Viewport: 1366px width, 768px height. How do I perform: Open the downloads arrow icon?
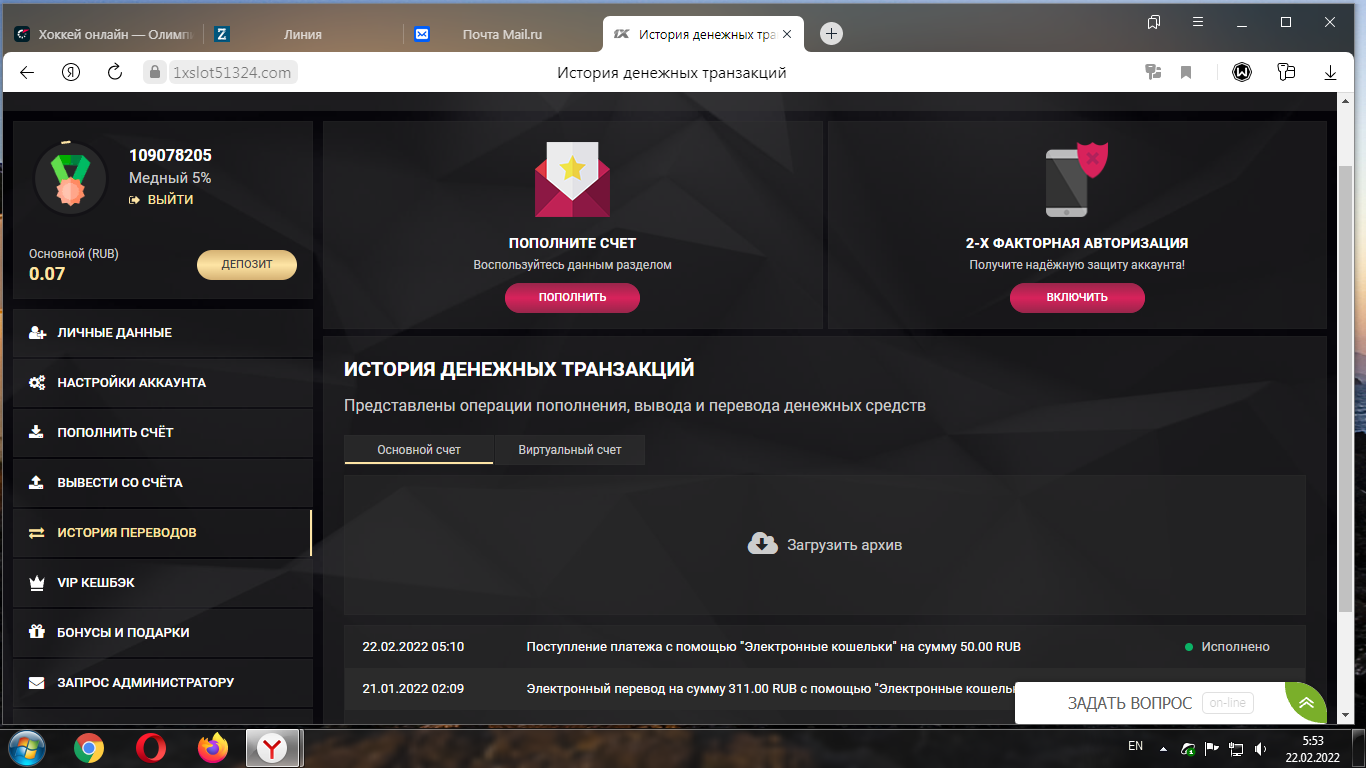(x=1331, y=72)
